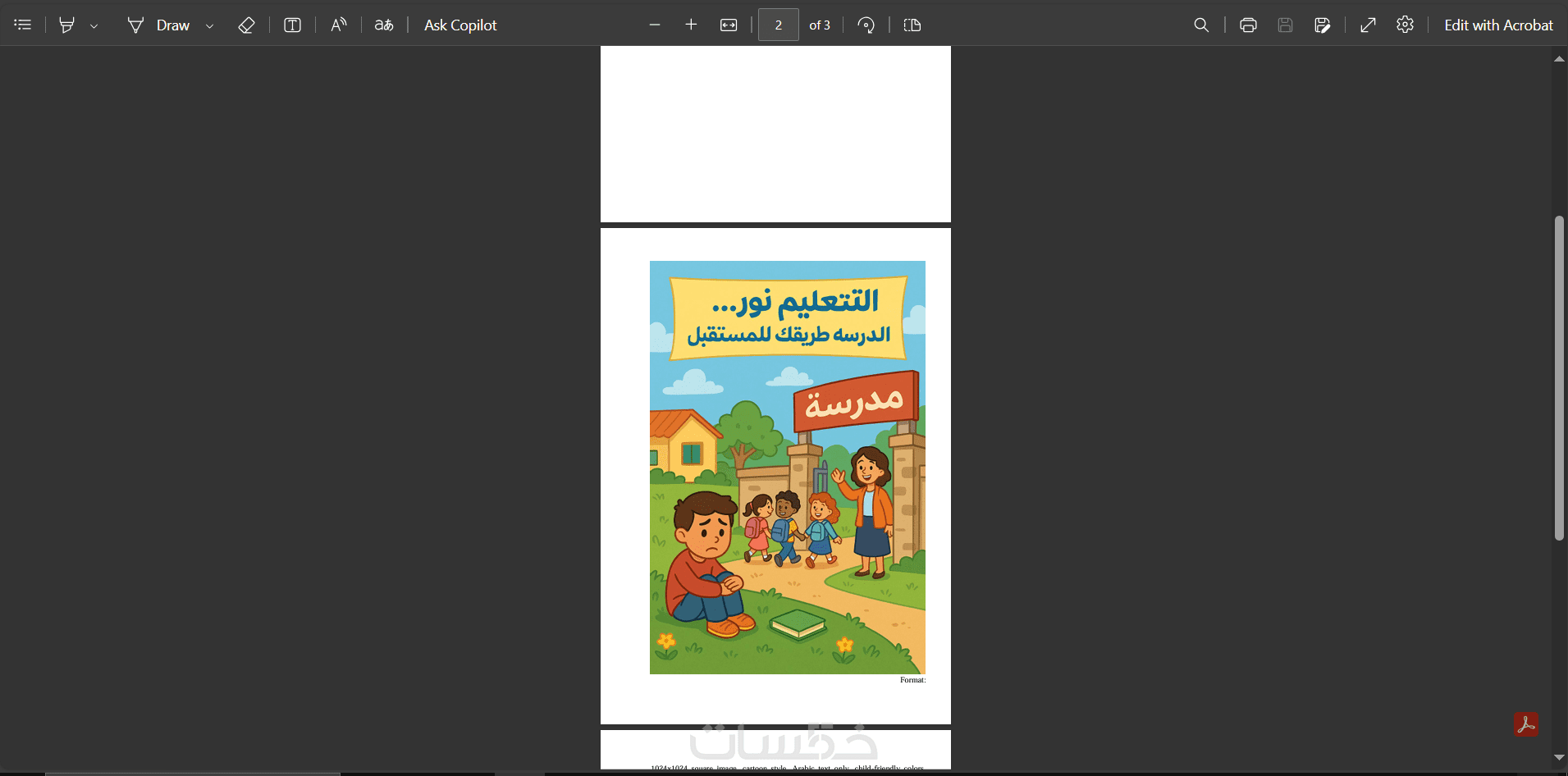Click the 'of 3' page count text
The height and width of the screenshot is (776, 1568).
[x=820, y=25]
